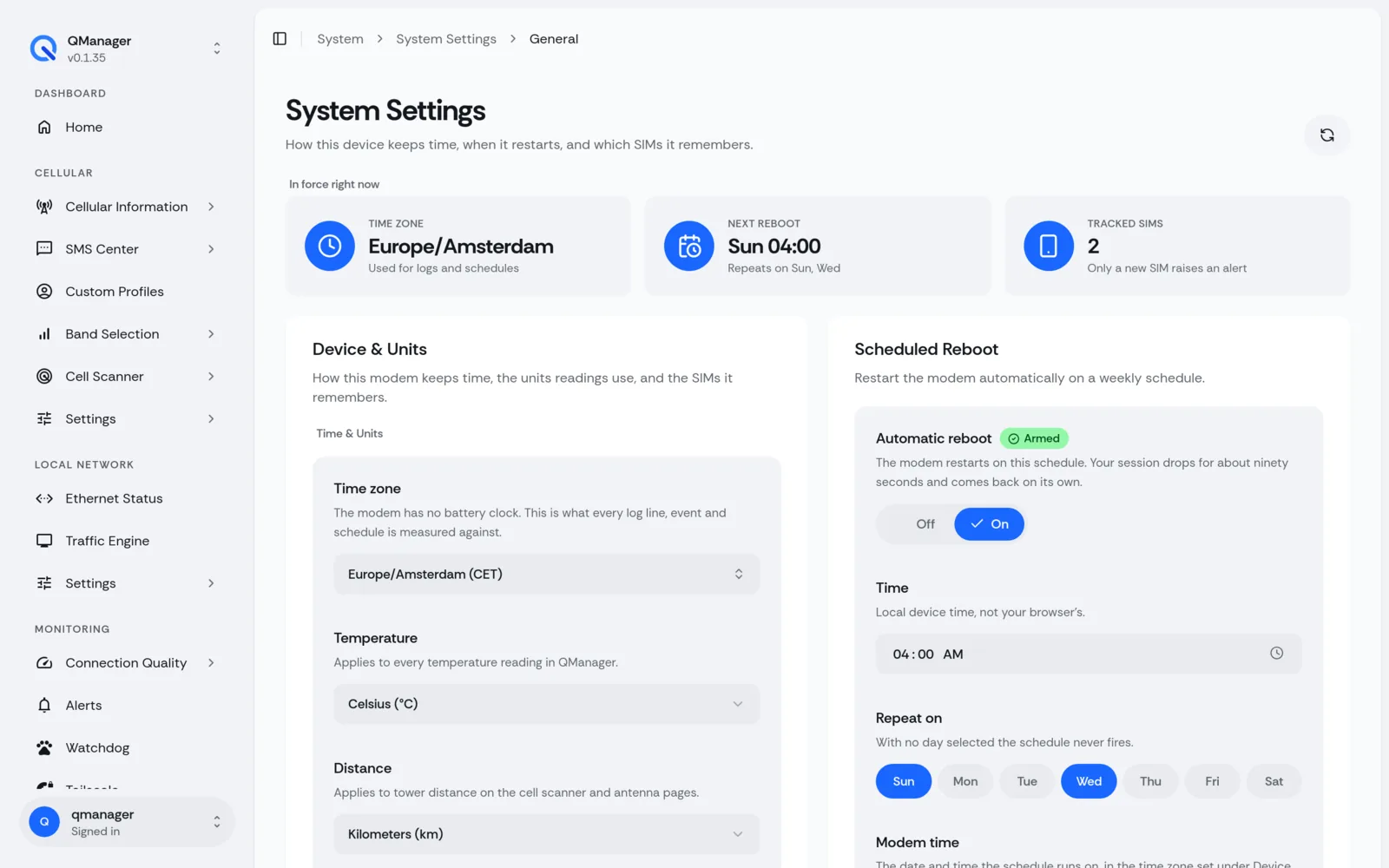Click the Tracked SIMs phone icon
Viewport: 1389px width, 868px height.
(x=1049, y=247)
